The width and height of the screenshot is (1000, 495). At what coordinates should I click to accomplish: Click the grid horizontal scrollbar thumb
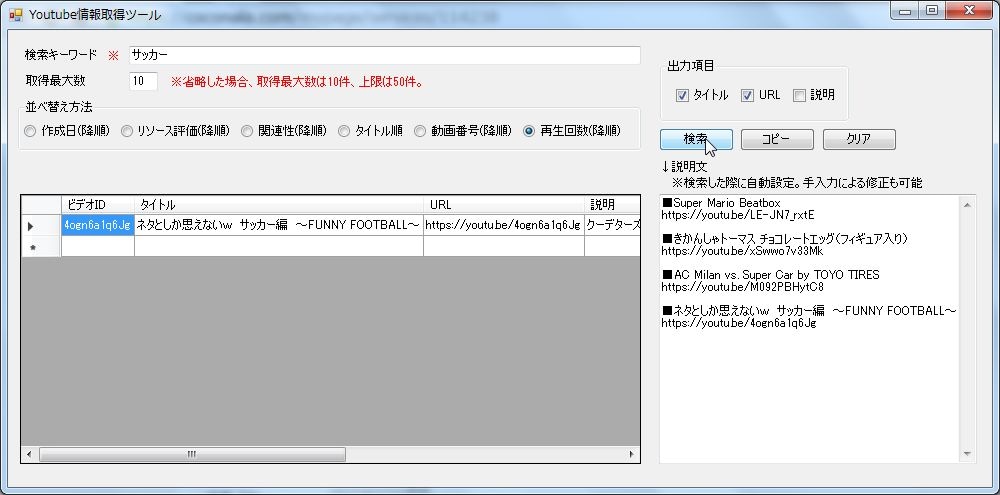(x=192, y=454)
